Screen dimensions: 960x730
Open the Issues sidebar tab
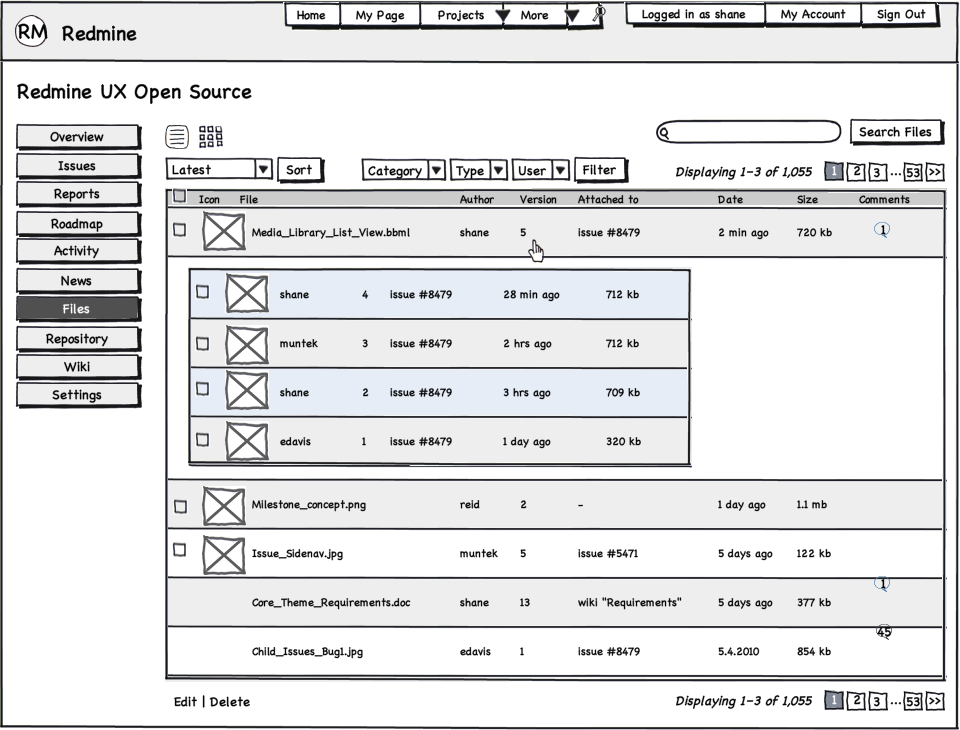(x=77, y=165)
